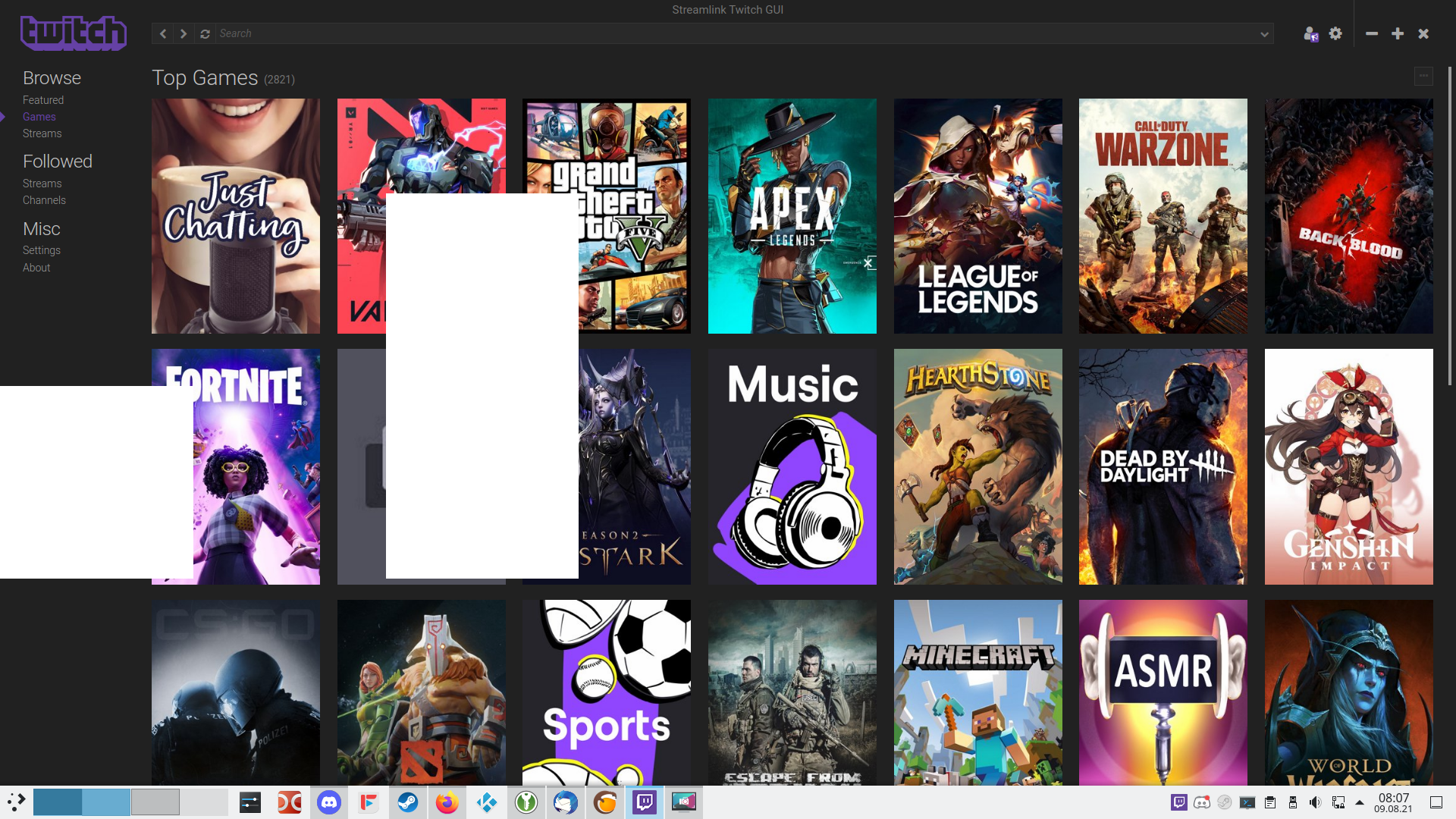Refresh the Top Games list
This screenshot has width=1456, height=819.
point(205,33)
